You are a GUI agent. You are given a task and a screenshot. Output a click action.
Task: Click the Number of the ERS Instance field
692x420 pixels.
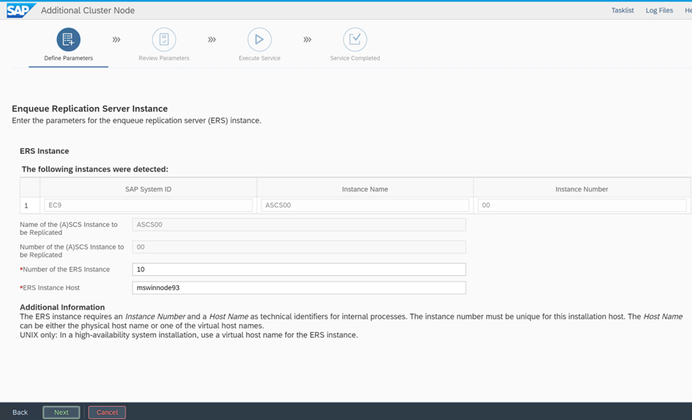click(x=299, y=269)
